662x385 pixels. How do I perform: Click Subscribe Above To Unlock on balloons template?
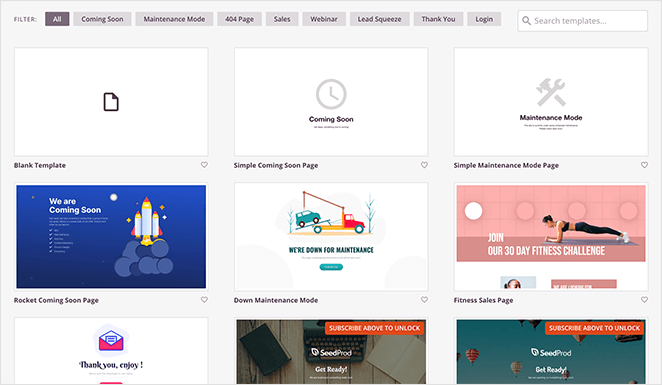click(x=594, y=328)
